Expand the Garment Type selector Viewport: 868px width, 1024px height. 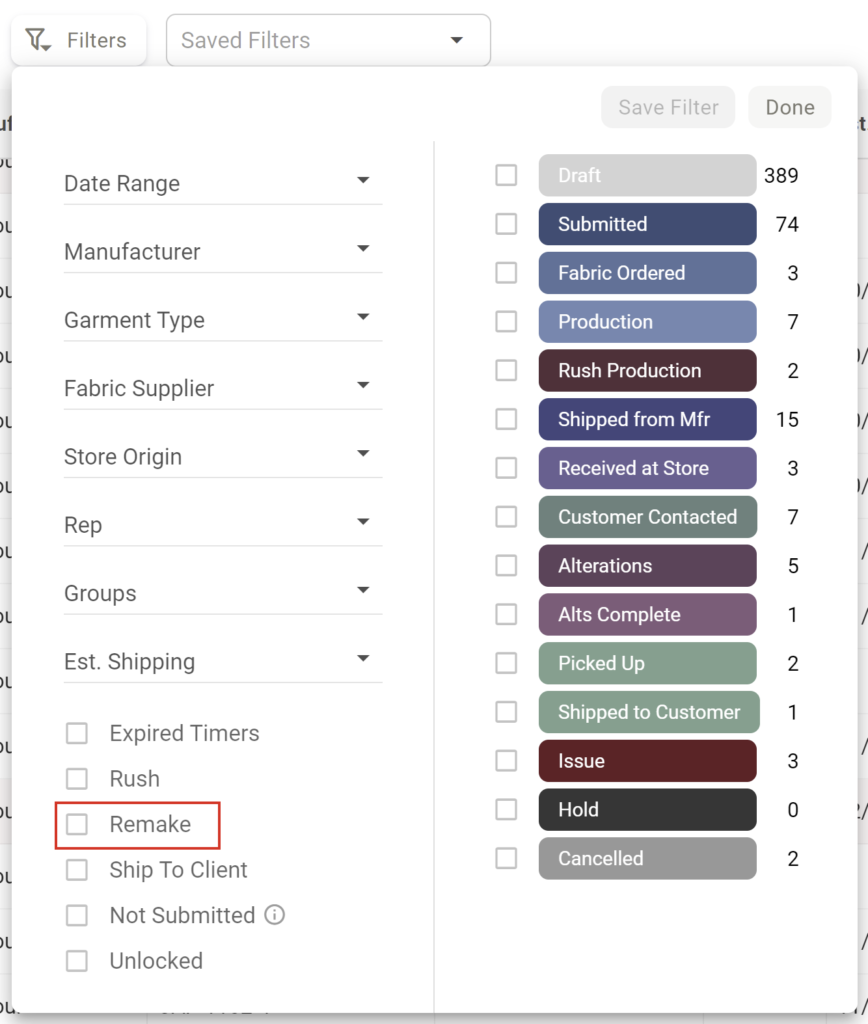click(223, 320)
